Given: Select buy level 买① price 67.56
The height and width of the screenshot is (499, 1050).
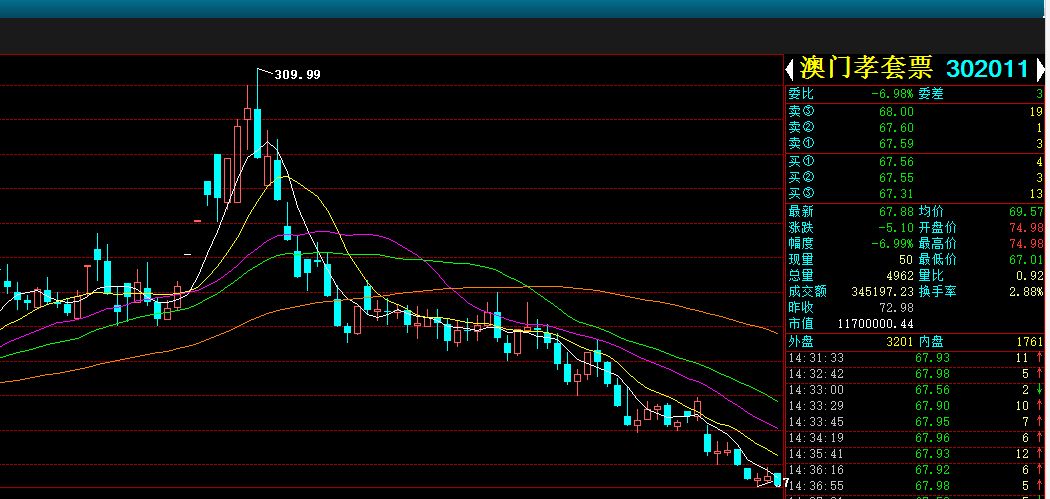Looking at the screenshot, I should 896,162.
